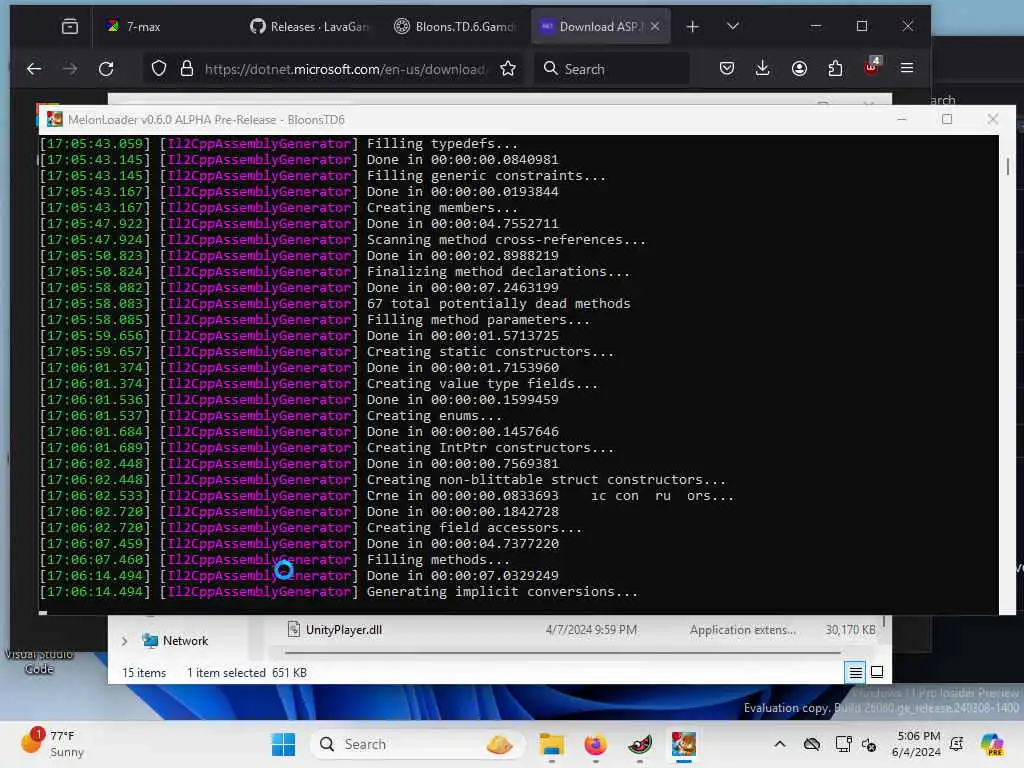The image size is (1024, 768).
Task: Select Network in Explorer navigation pane
Action: [185, 641]
